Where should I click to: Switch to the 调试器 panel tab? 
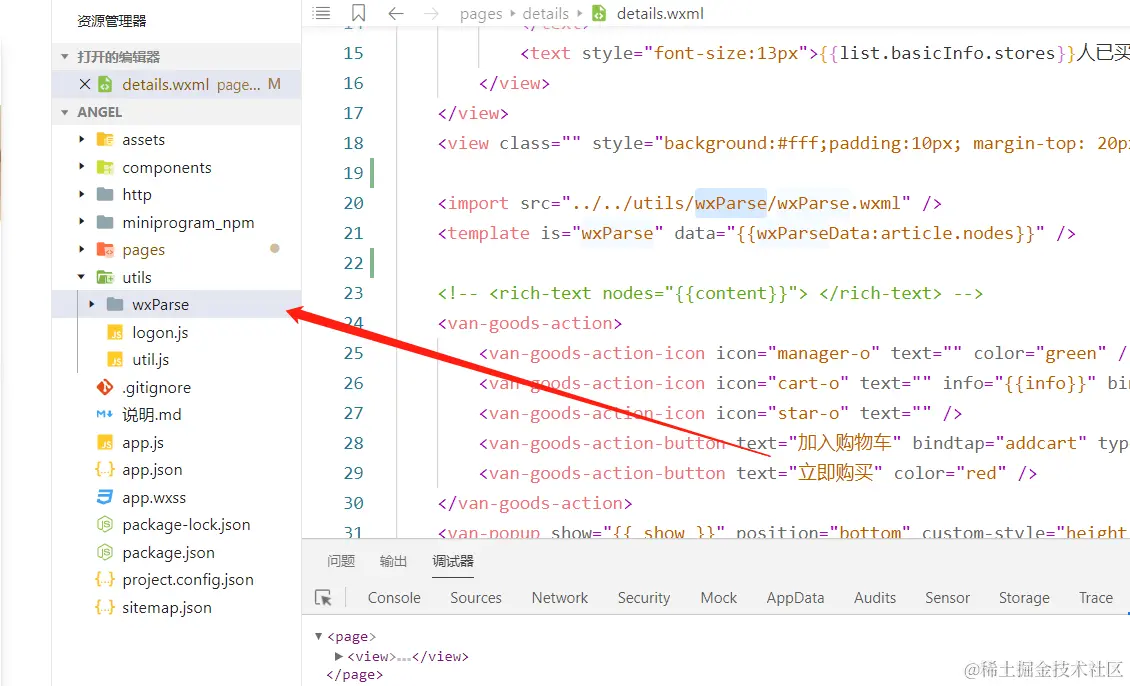click(x=453, y=561)
